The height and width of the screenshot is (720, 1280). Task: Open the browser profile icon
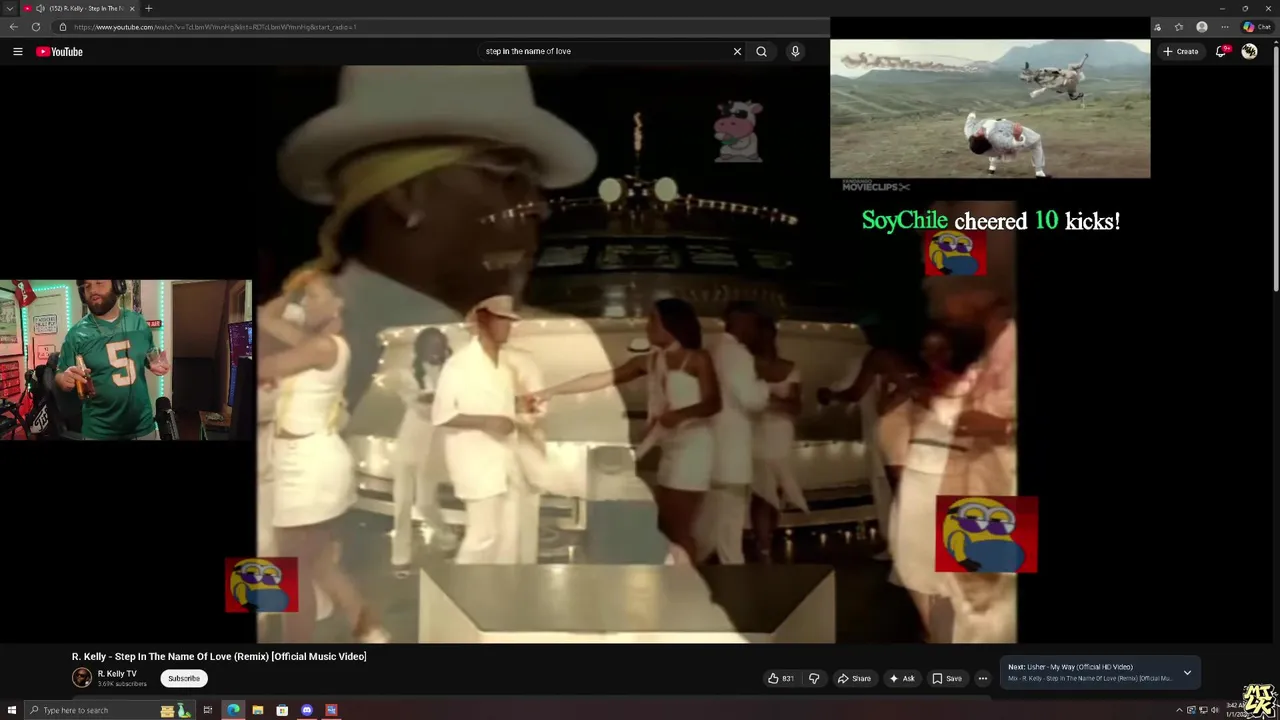[1202, 27]
